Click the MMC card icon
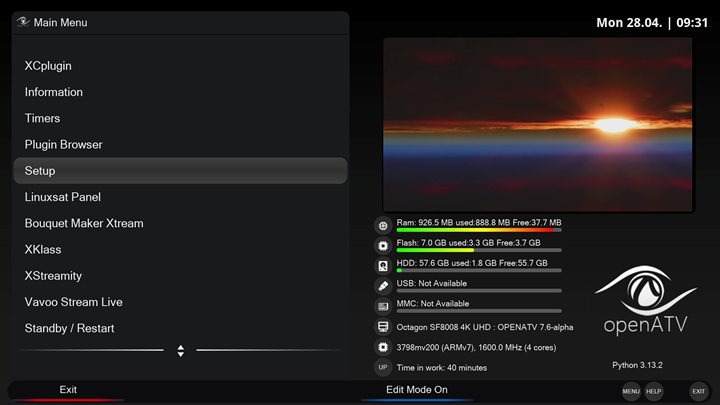 383,306
